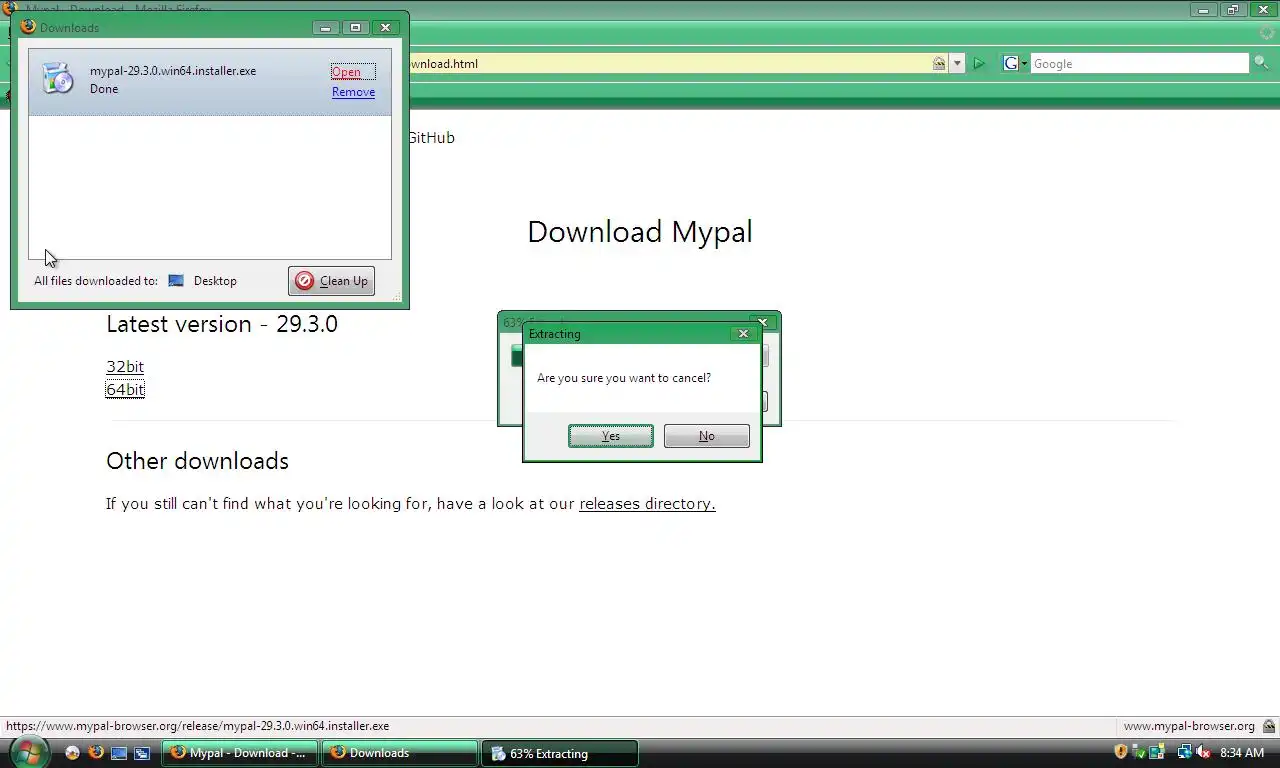This screenshot has height=768, width=1280.
Task: Click the search magnifier icon
Action: pos(1261,63)
